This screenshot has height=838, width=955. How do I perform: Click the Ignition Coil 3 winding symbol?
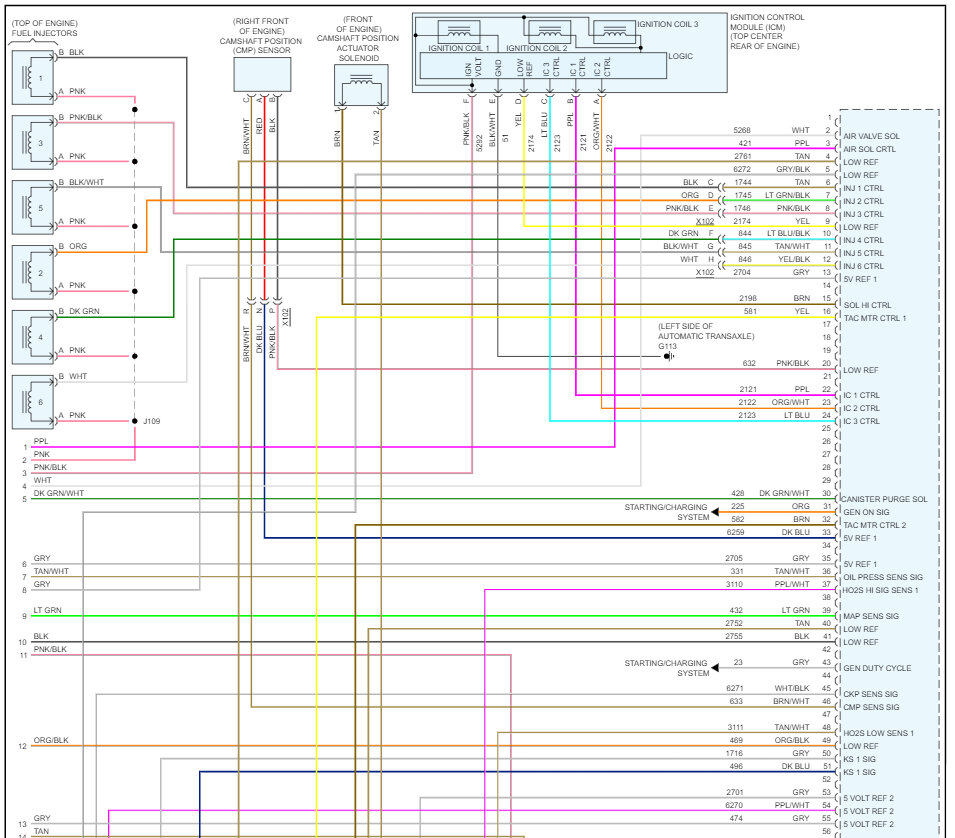615,31
